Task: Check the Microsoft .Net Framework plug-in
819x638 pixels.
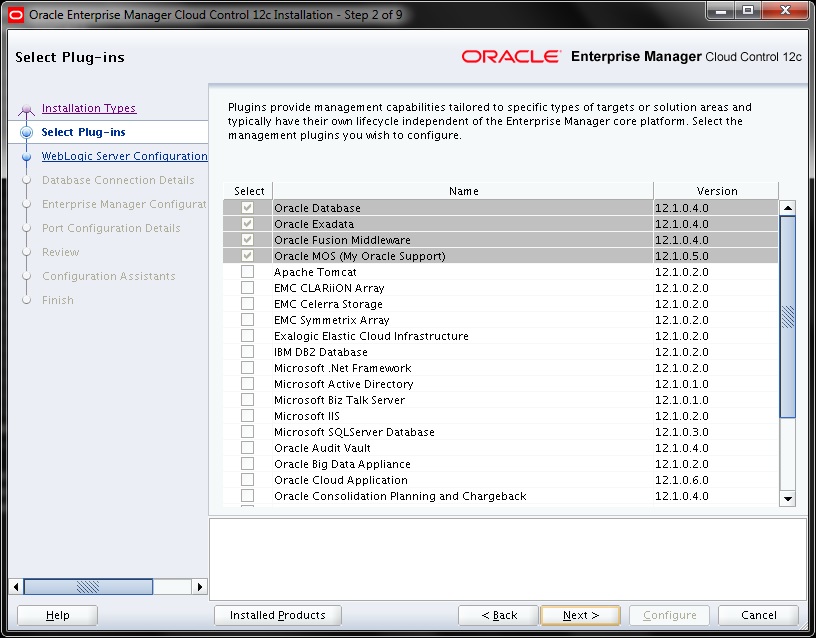Action: tap(248, 368)
